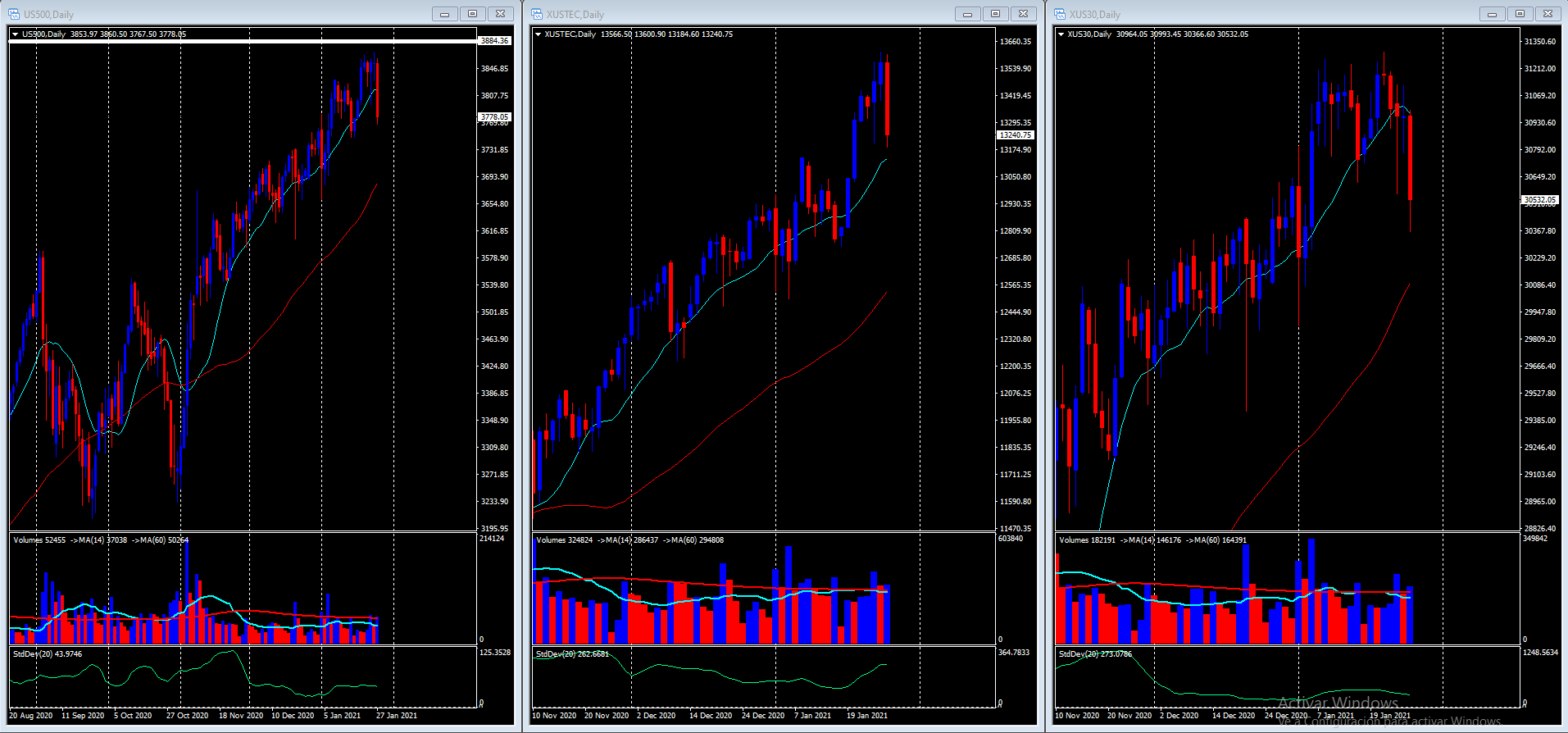Screen dimensions: 1568x733
Task: Click the 3195.95 price scale value
Action: (x=495, y=529)
